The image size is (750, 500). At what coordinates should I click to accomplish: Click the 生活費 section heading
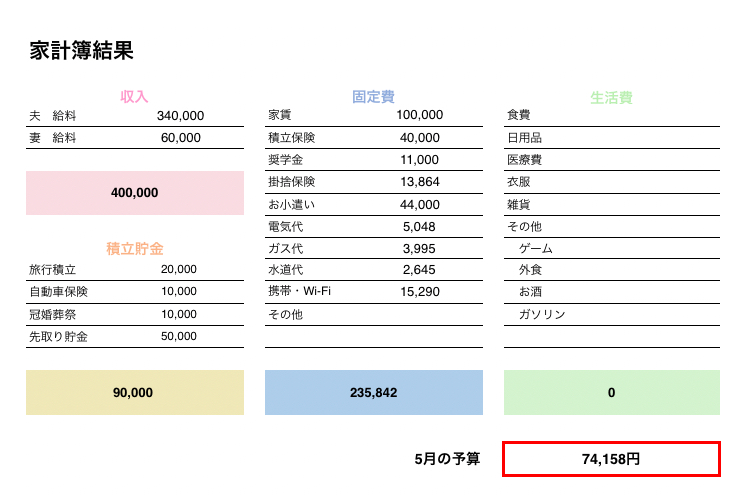click(611, 98)
